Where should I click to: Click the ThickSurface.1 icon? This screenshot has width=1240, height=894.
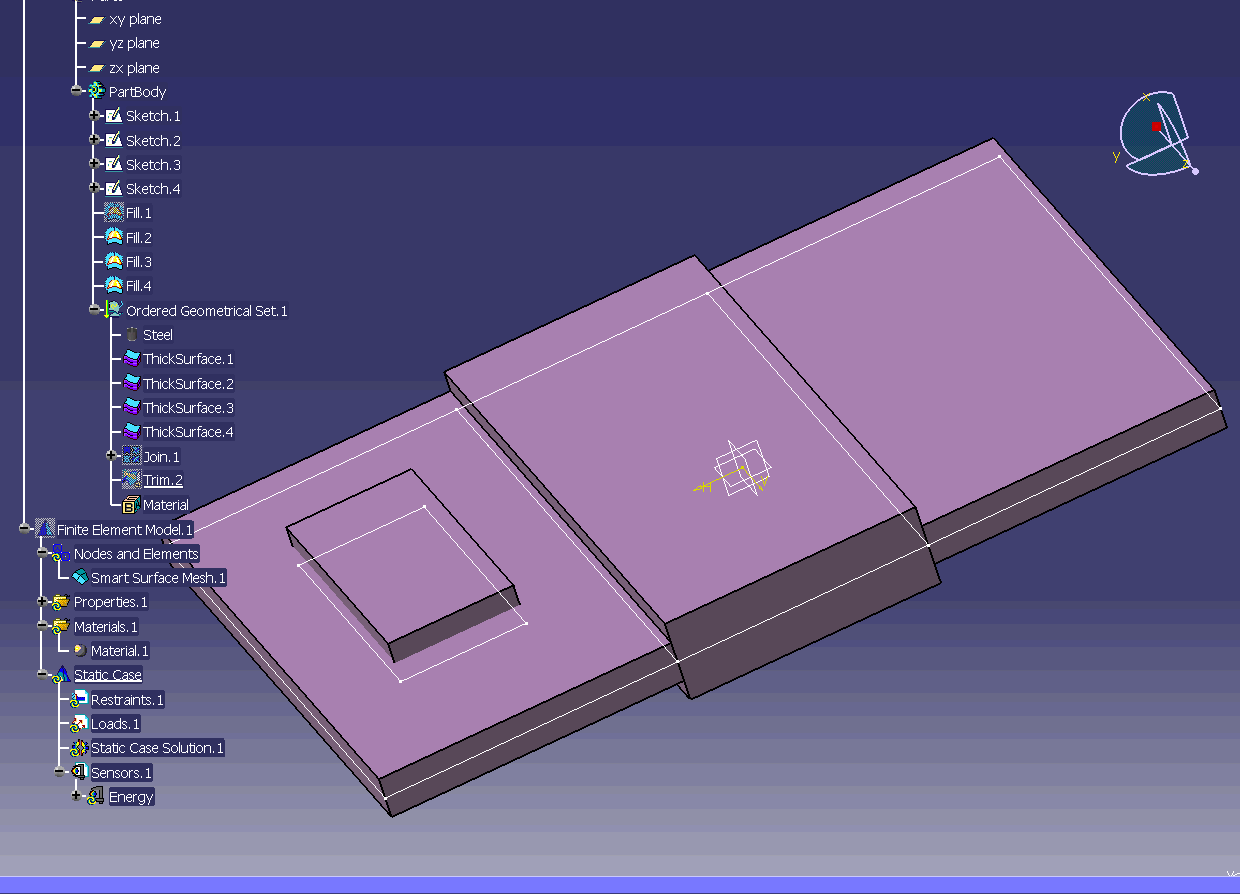click(131, 359)
